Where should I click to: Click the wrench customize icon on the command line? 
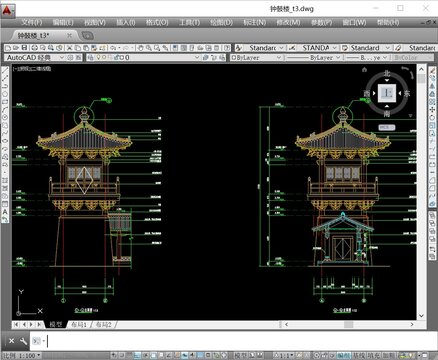(23, 341)
